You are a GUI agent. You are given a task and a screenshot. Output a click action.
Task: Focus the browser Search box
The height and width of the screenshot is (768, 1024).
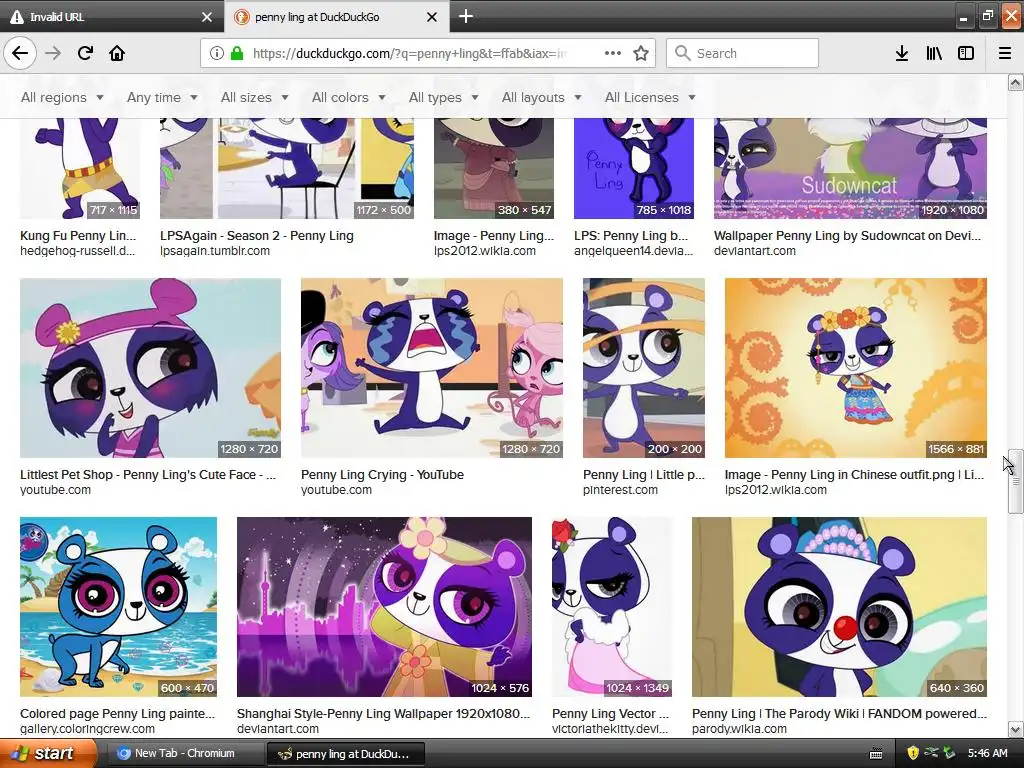pyautogui.click(x=742, y=53)
